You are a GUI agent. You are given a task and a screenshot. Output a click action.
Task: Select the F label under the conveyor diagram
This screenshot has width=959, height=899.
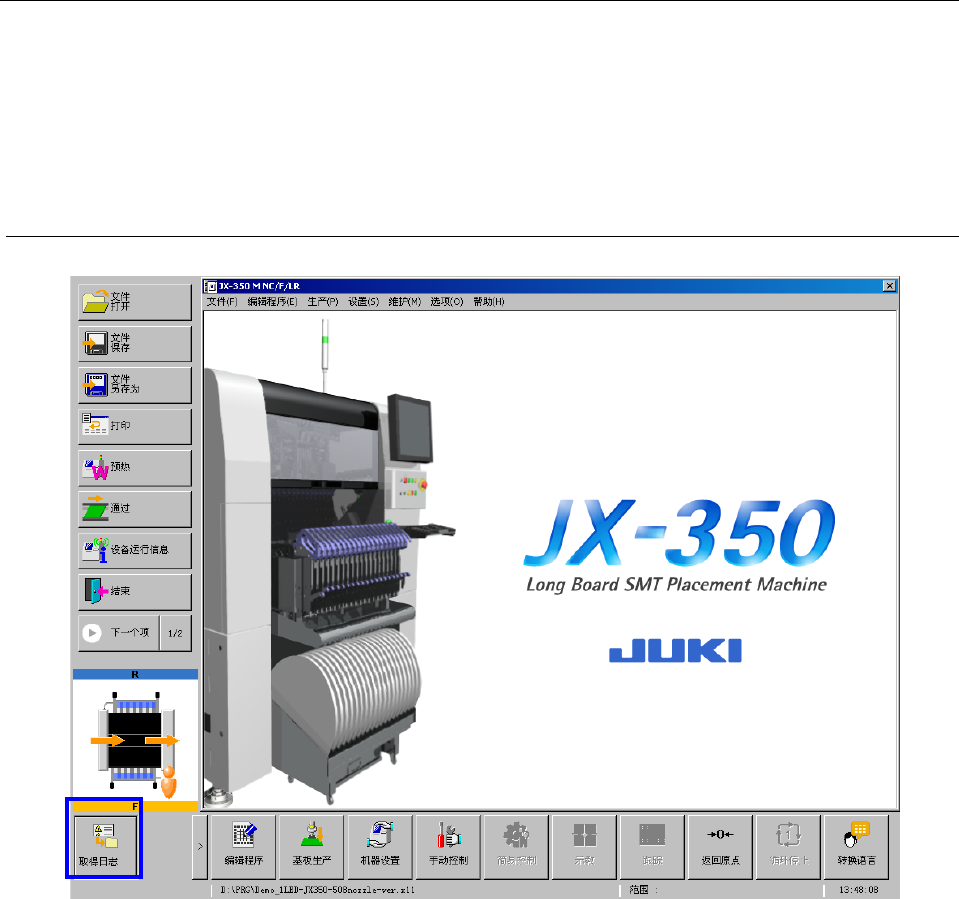[135, 807]
